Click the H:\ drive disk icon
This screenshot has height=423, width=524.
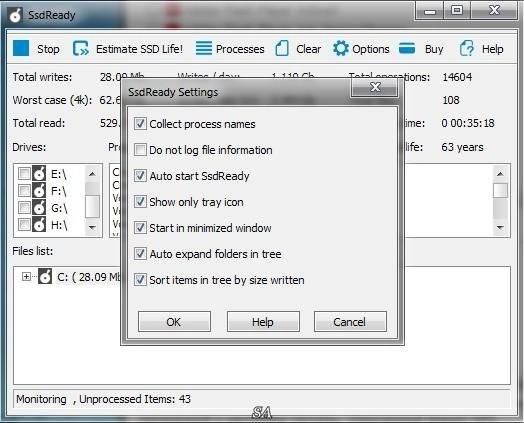click(x=39, y=225)
